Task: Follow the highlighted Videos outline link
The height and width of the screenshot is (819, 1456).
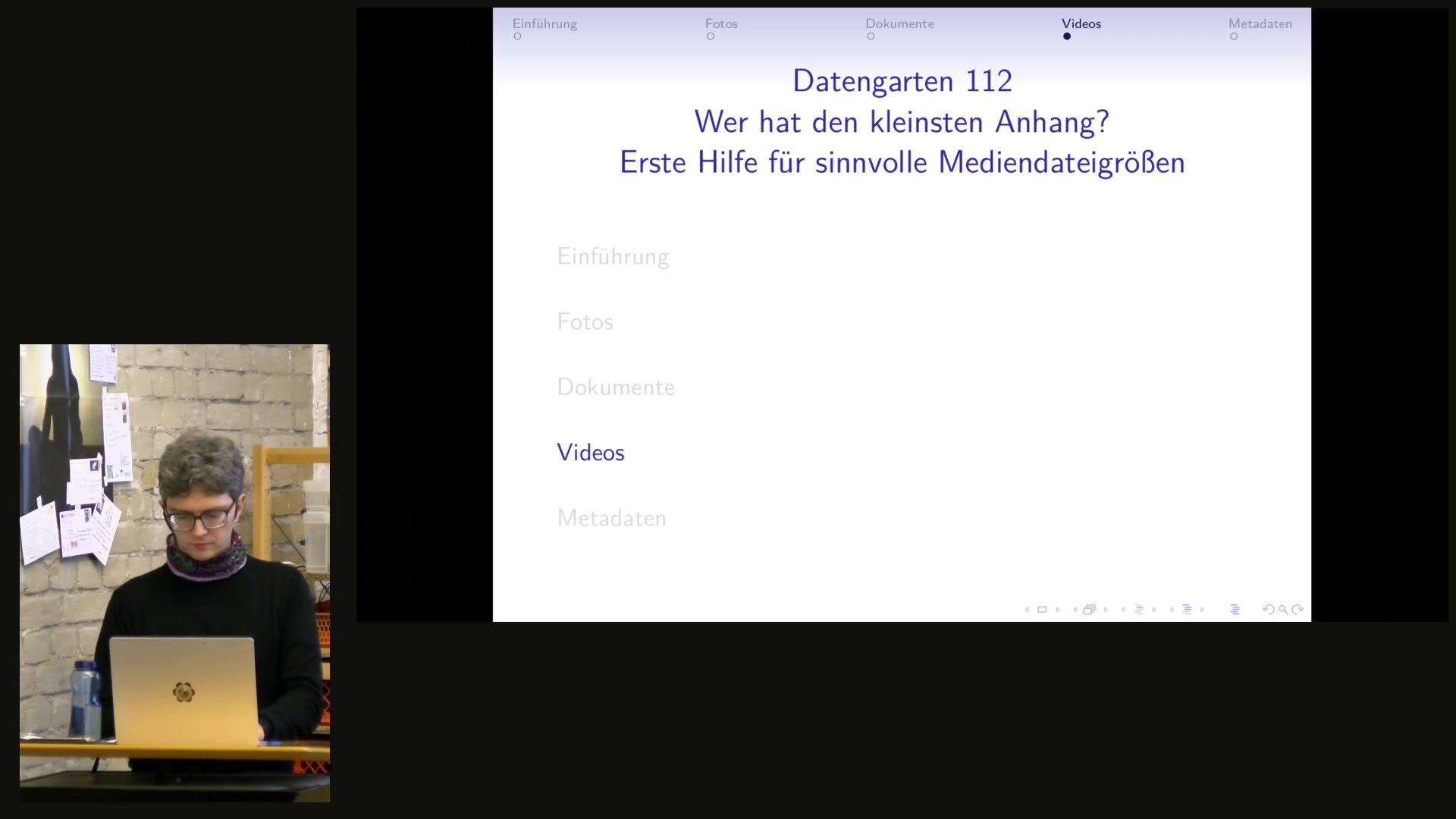Action: coord(591,452)
